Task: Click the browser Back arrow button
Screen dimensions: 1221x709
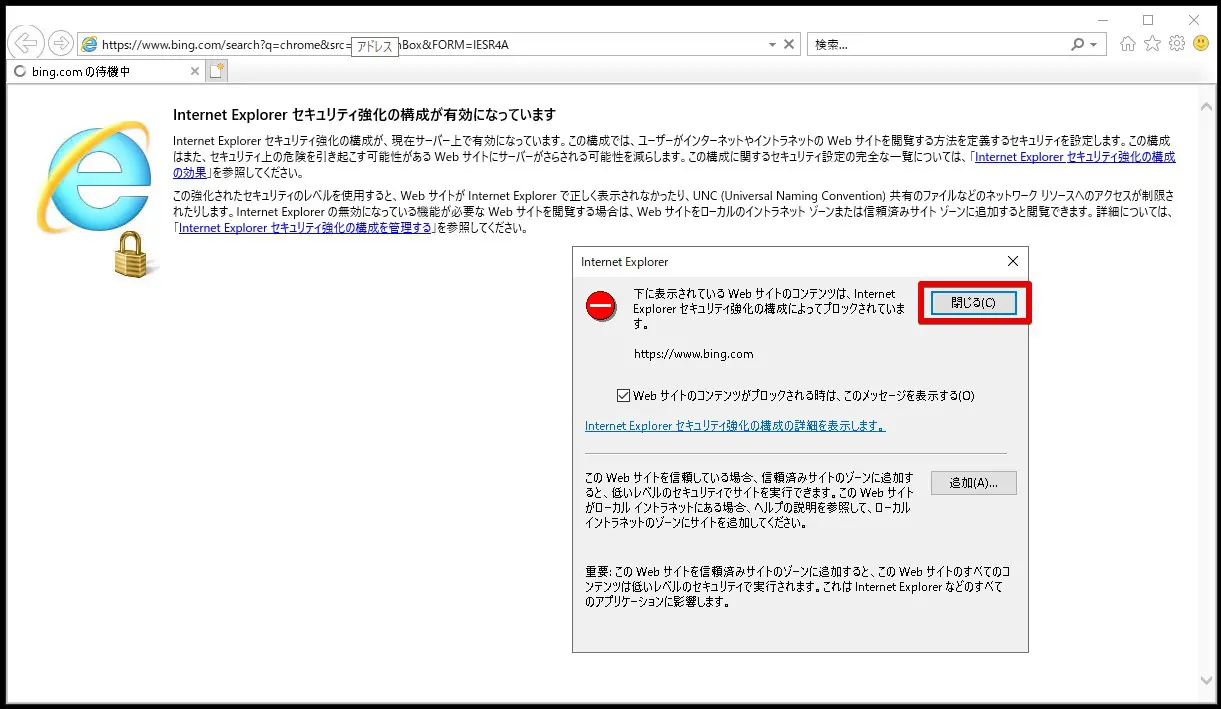Action: [27, 43]
